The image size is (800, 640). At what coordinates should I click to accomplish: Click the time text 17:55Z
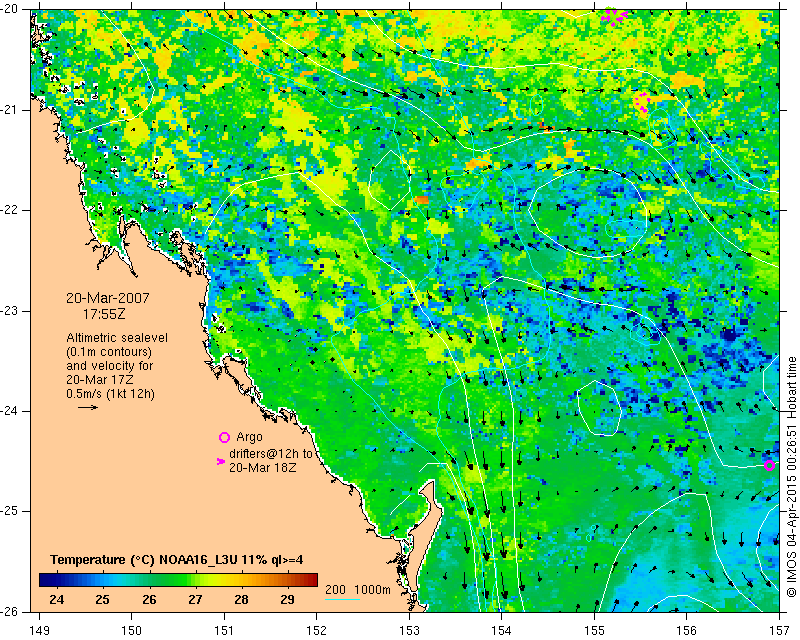tap(104, 314)
